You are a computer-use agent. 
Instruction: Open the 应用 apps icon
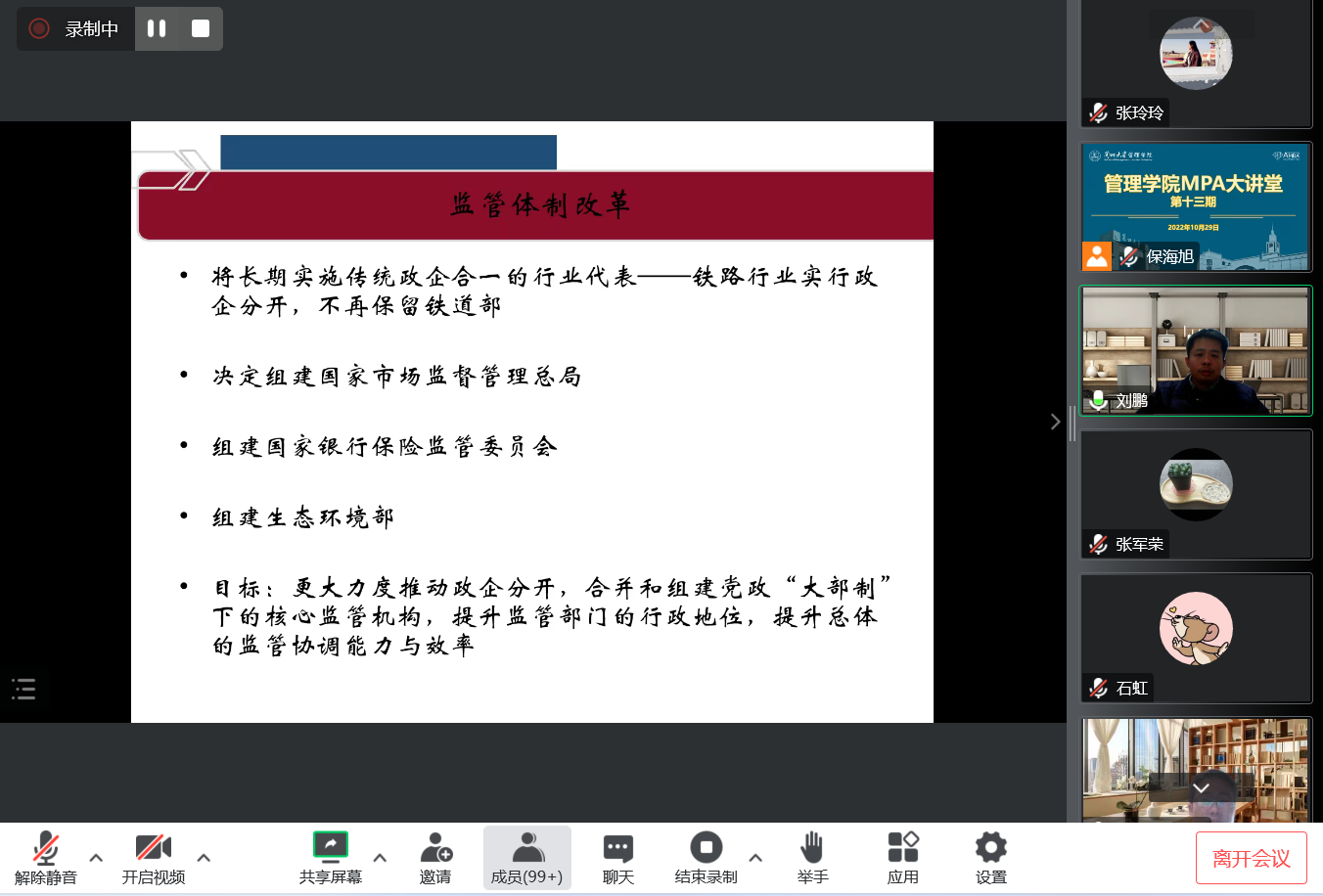click(x=903, y=857)
